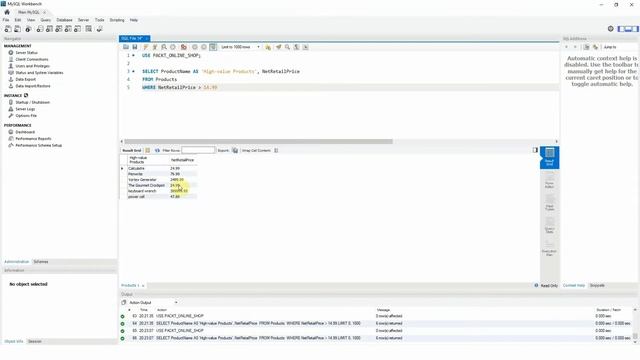The height and width of the screenshot is (360, 640).
Task: Open the Session tab at bottom left
Action: pyautogui.click(x=35, y=342)
